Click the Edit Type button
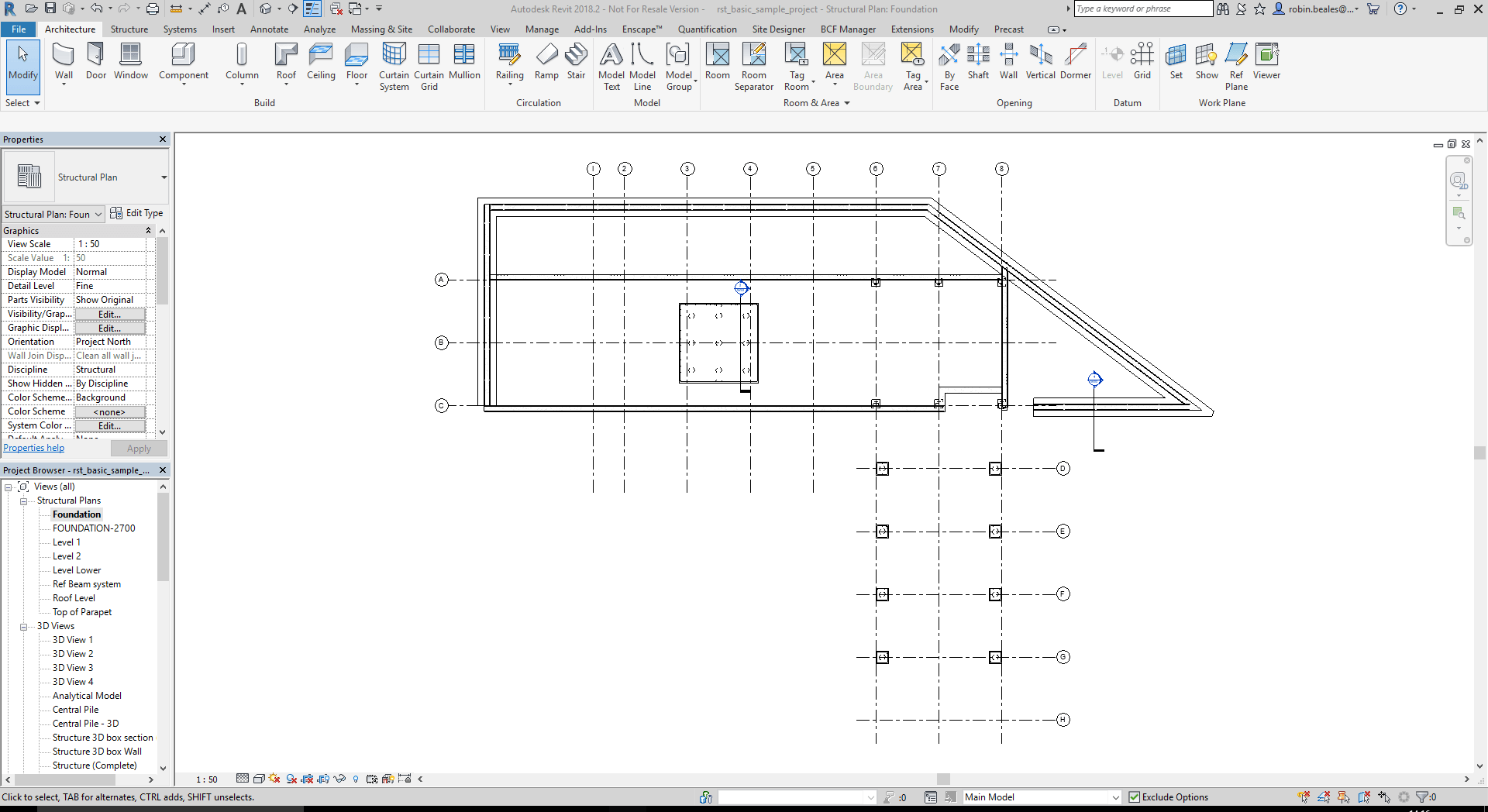This screenshot has width=1488, height=812. pyautogui.click(x=137, y=213)
